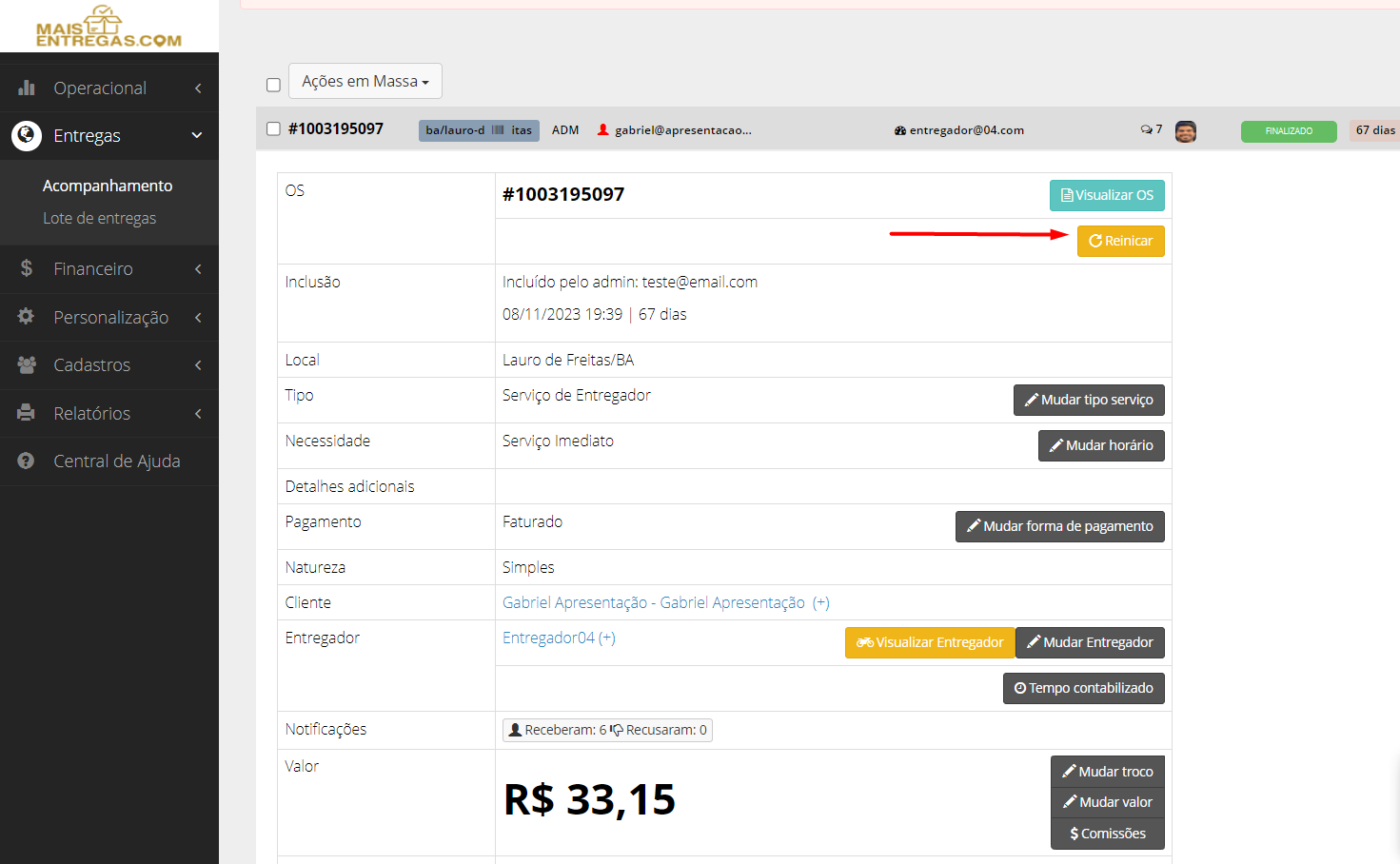Viewport: 1400px width, 864px height.
Task: Click the 67 dias badge in order row
Action: (x=1375, y=130)
